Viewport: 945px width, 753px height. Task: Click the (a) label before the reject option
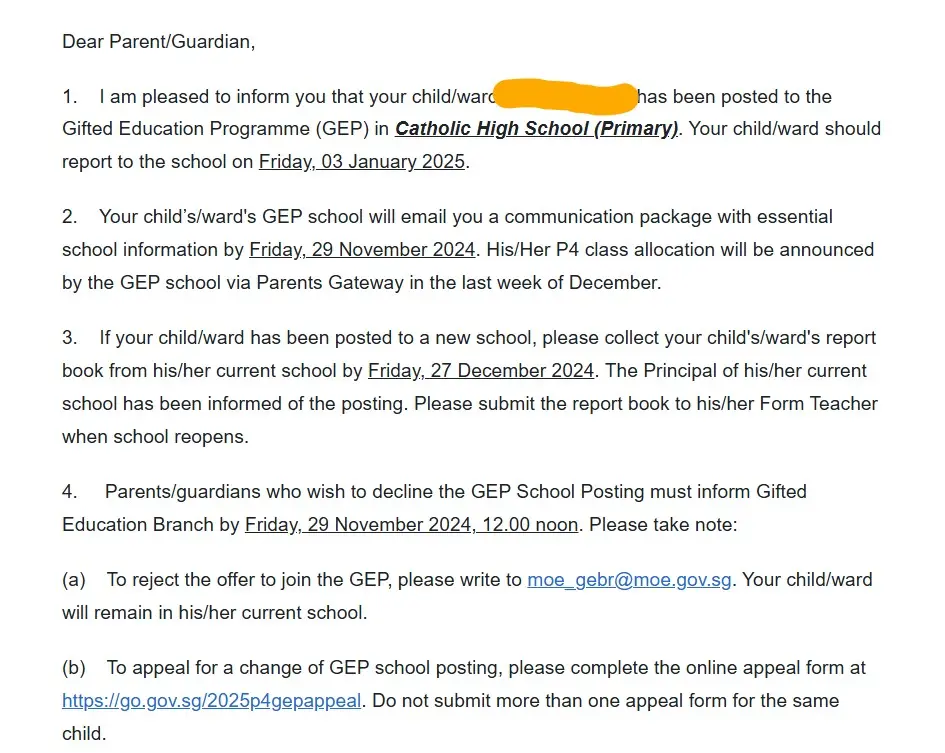[73, 580]
